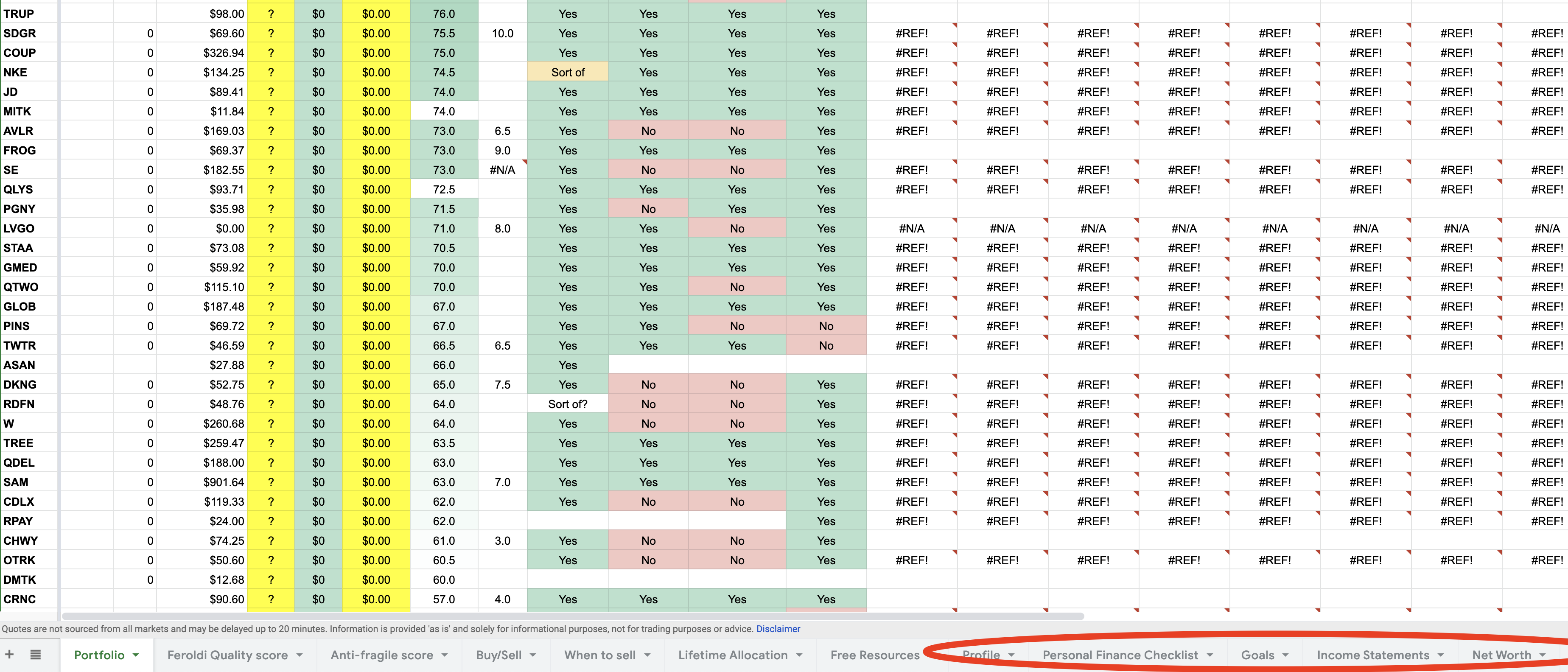Open the Disclaimer link

coord(778,629)
